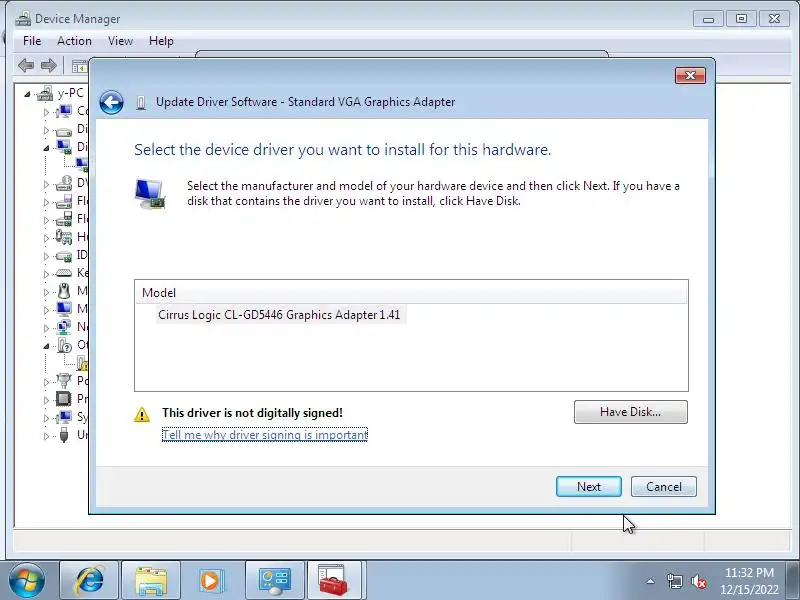Select the Ports category icon

pyautogui.click(x=64, y=381)
